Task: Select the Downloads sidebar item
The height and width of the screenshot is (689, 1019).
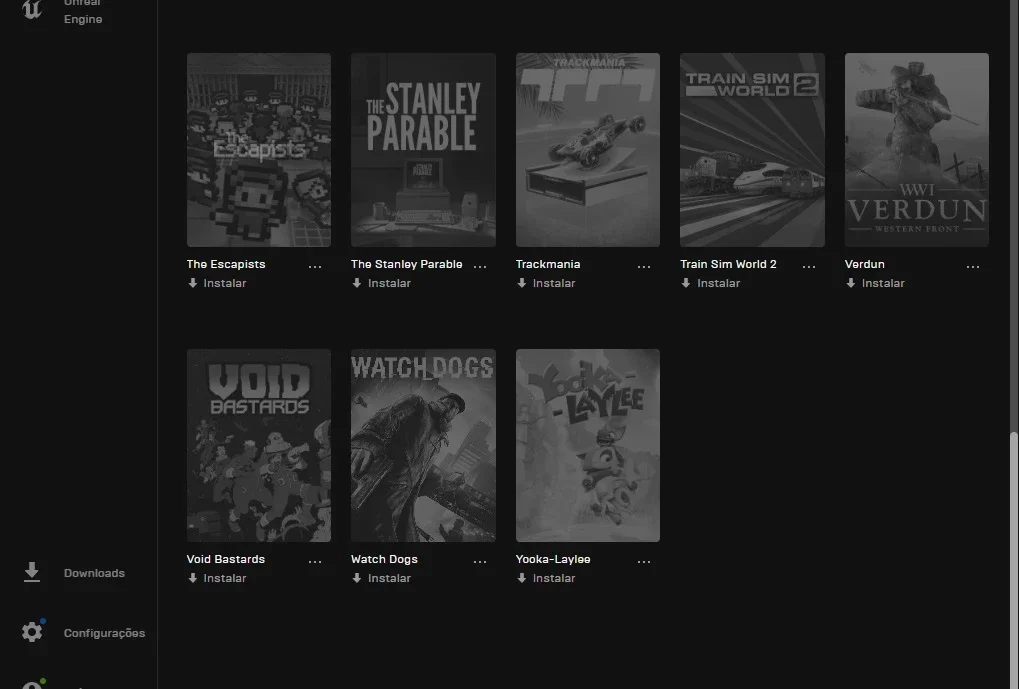Action: click(x=79, y=573)
